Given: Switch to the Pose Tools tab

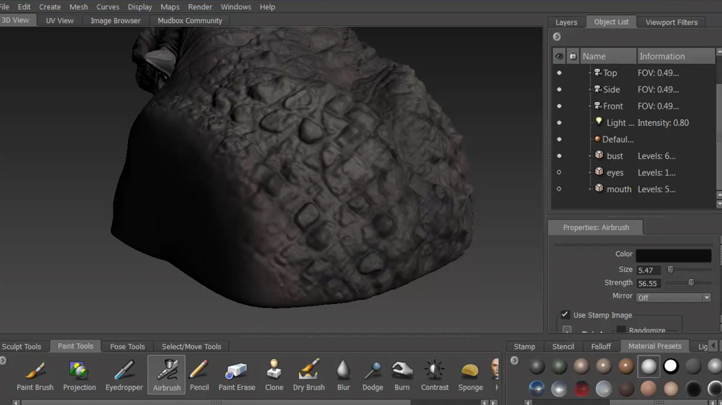Looking at the screenshot, I should [x=127, y=347].
